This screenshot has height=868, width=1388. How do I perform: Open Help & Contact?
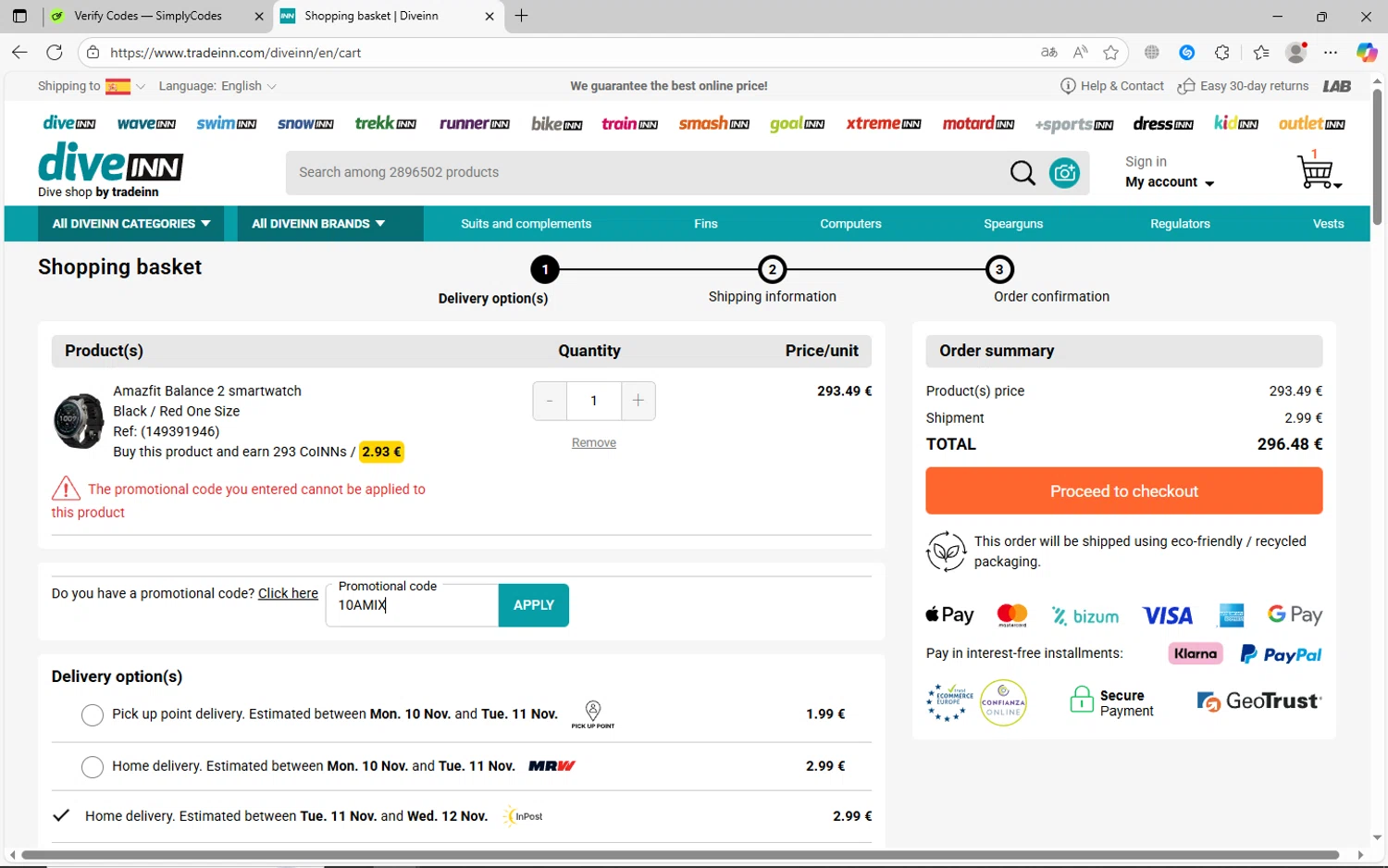coord(1112,86)
